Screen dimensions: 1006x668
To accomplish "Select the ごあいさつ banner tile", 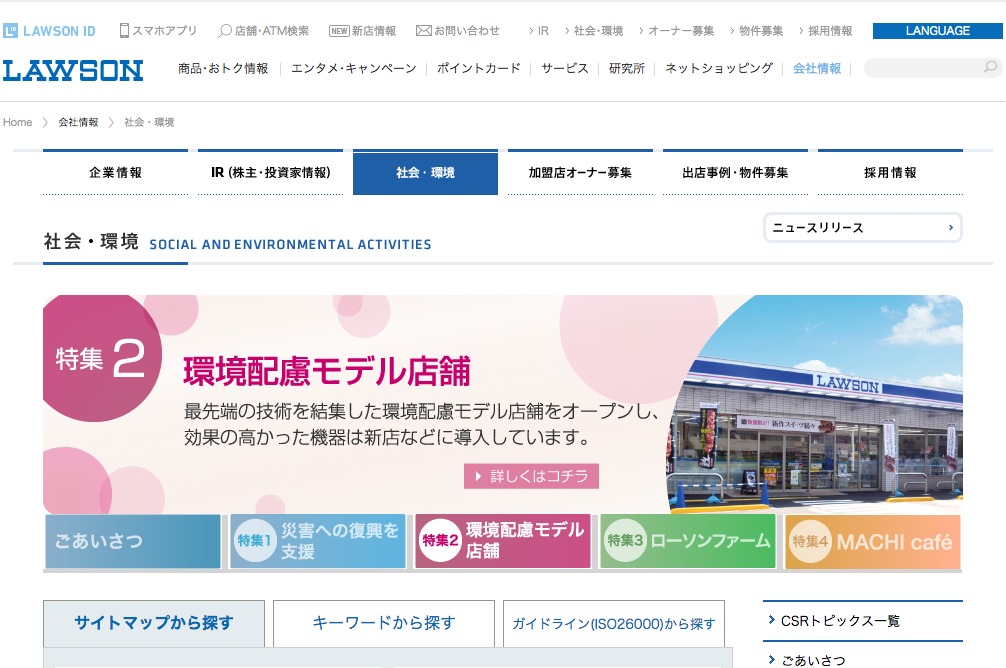I will pos(132,541).
